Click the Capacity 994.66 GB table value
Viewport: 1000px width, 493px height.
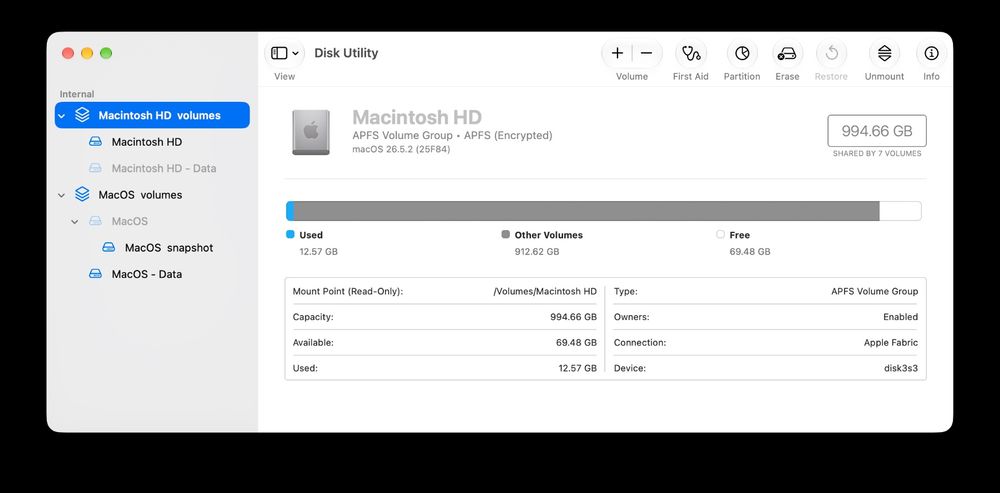tap(573, 317)
